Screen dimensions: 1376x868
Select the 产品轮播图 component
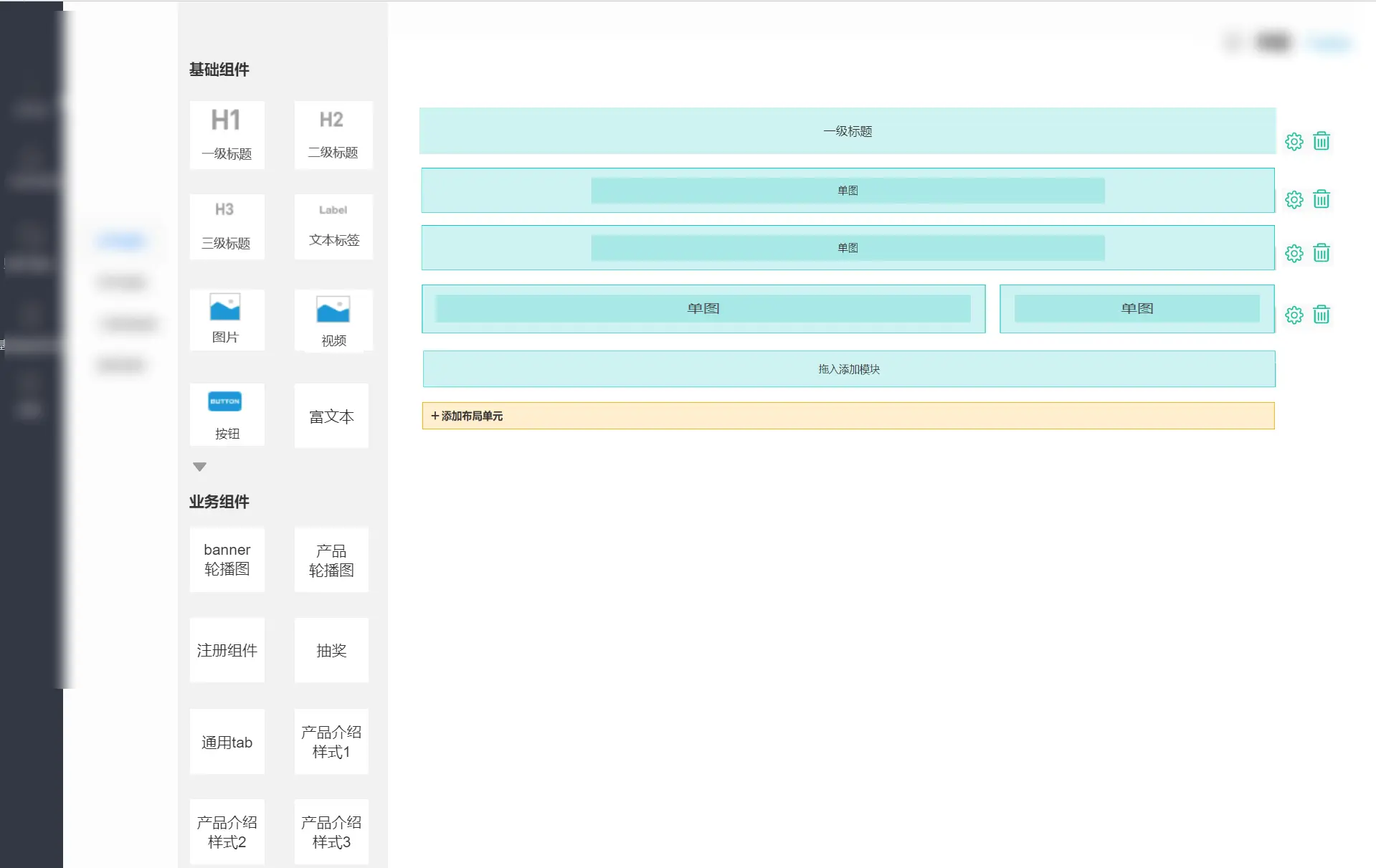coord(331,560)
